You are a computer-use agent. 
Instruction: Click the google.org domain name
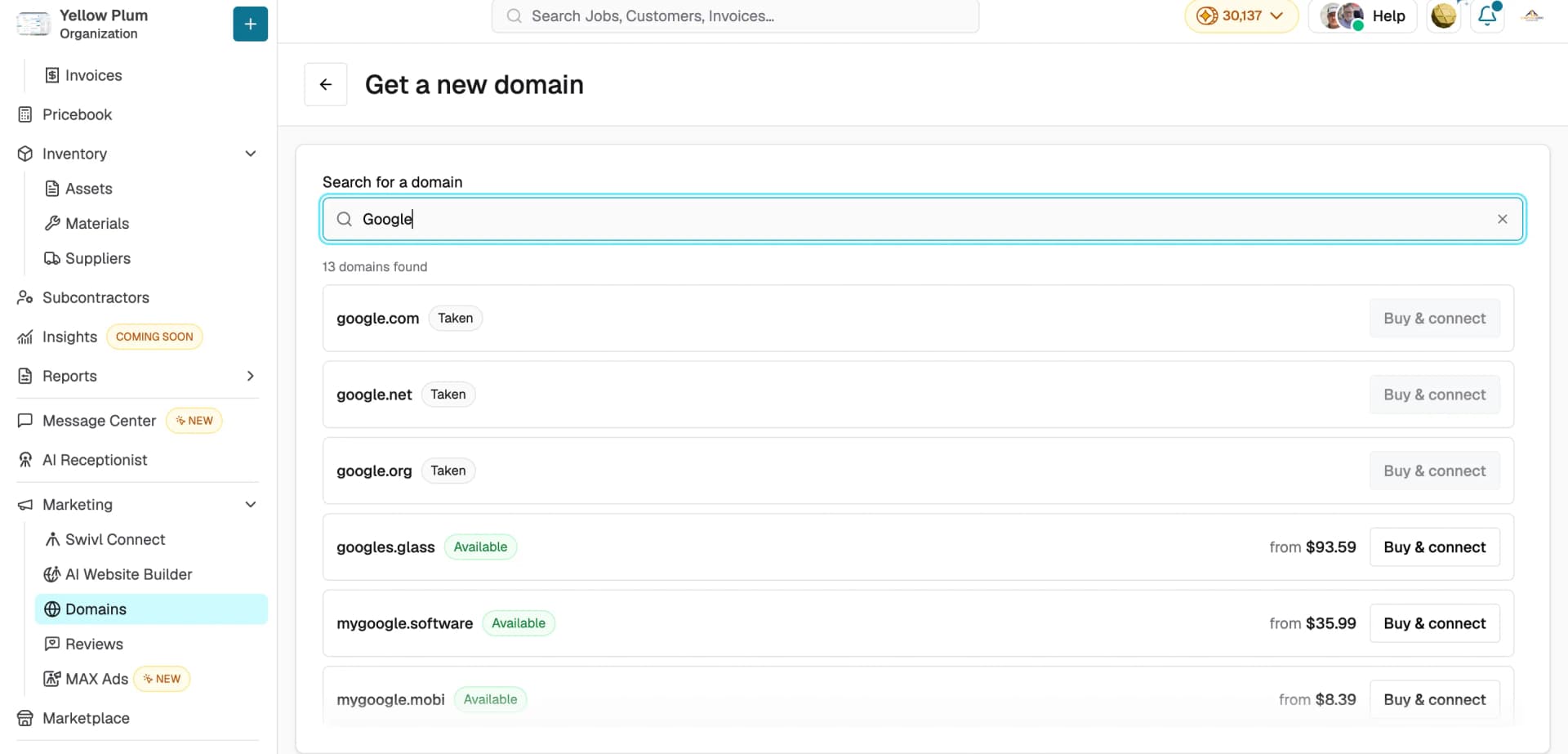click(x=374, y=471)
